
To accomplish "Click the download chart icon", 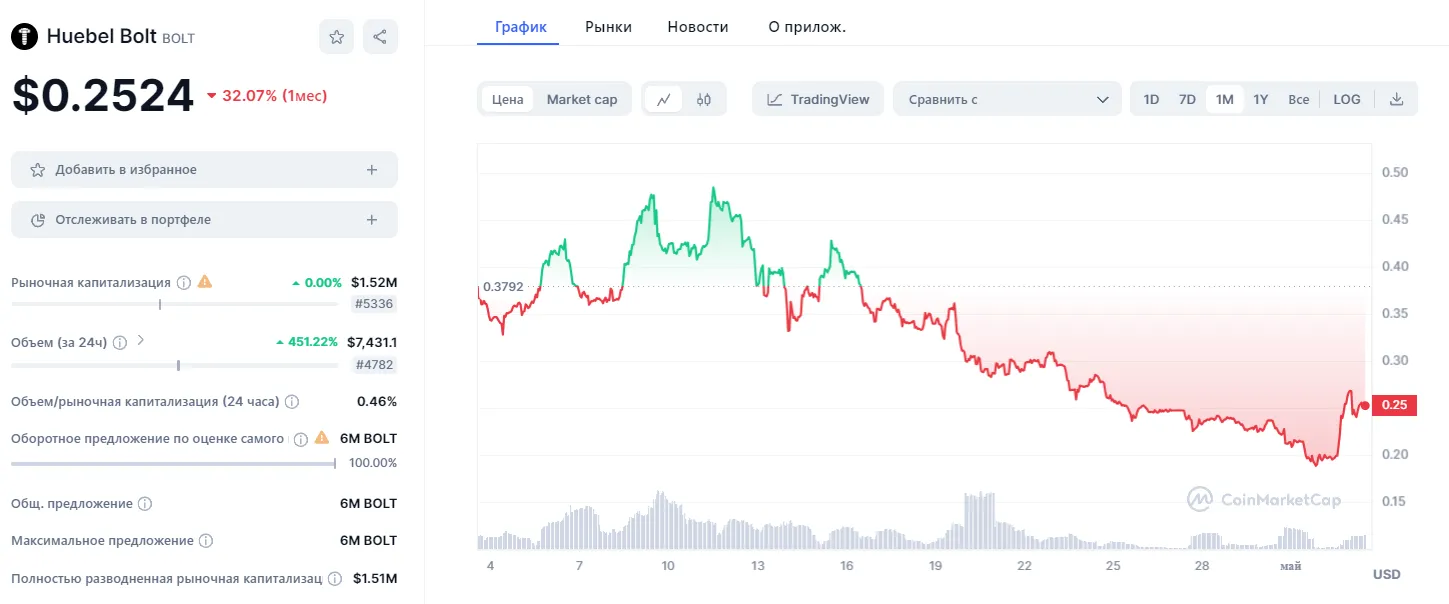I will pyautogui.click(x=1397, y=99).
